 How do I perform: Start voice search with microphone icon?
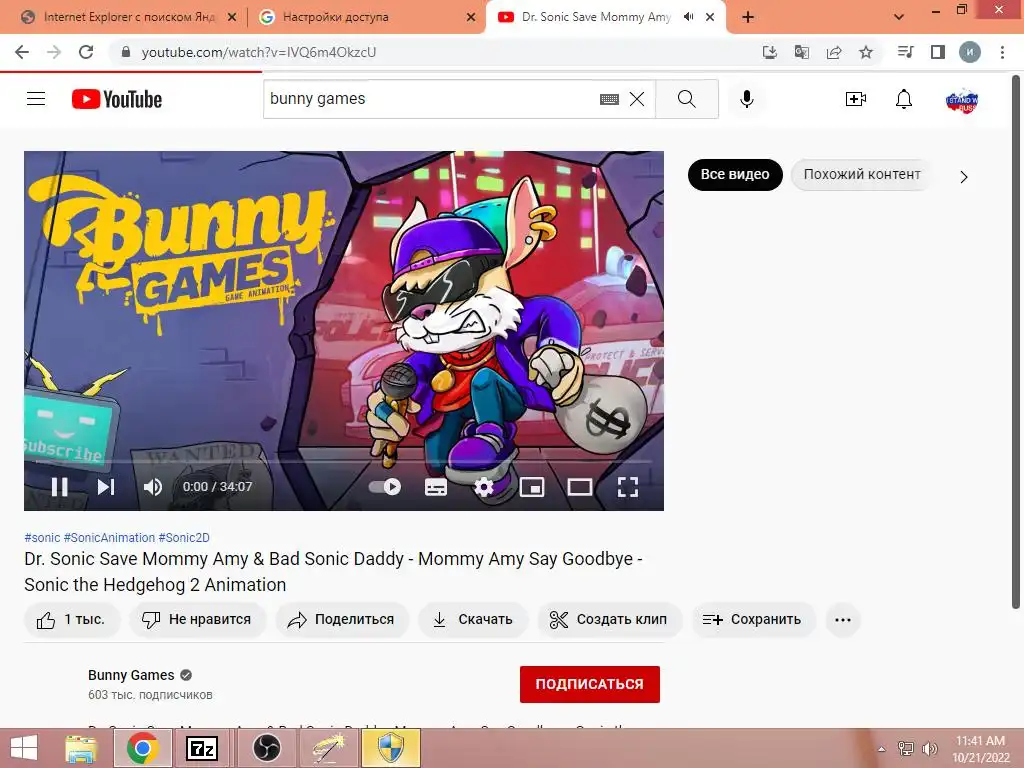[x=746, y=99]
